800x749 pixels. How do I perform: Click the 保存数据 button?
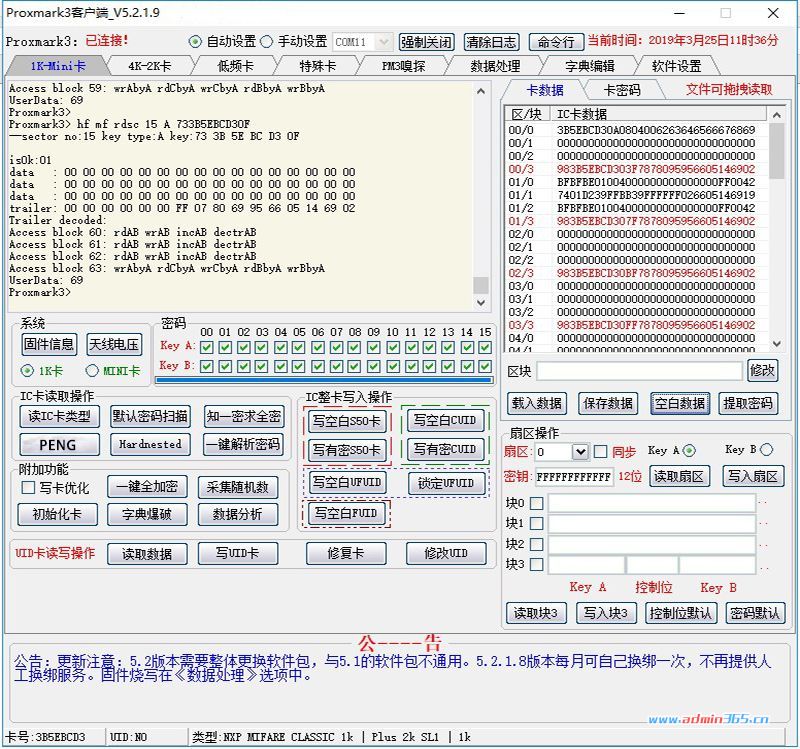608,404
